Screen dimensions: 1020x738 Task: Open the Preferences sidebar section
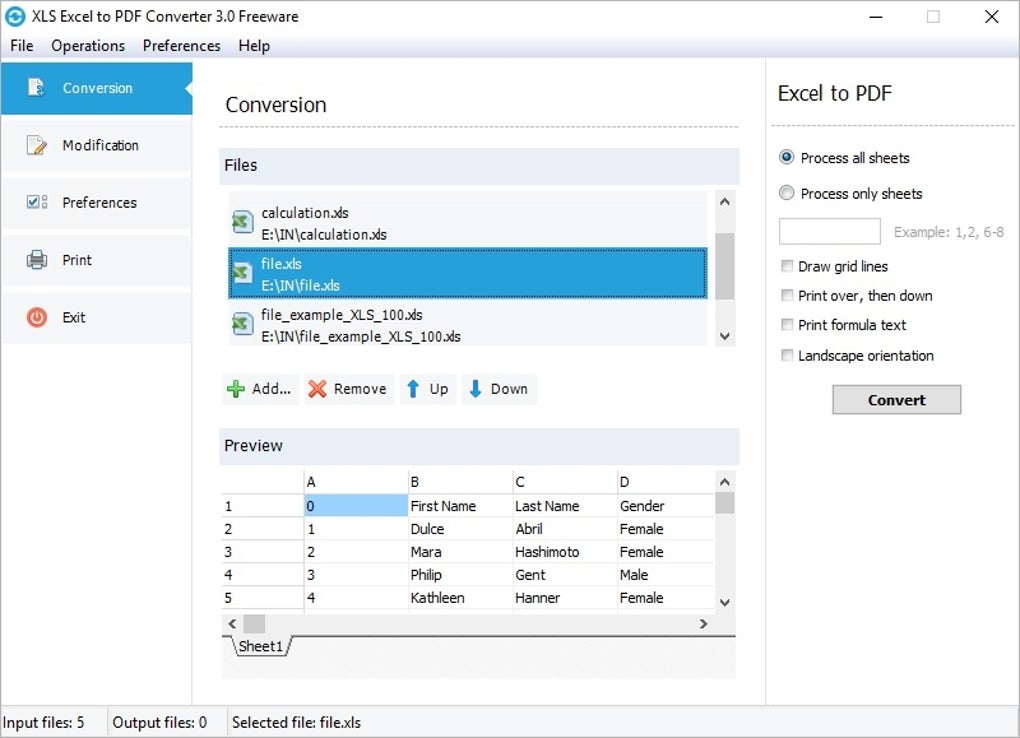pos(96,202)
